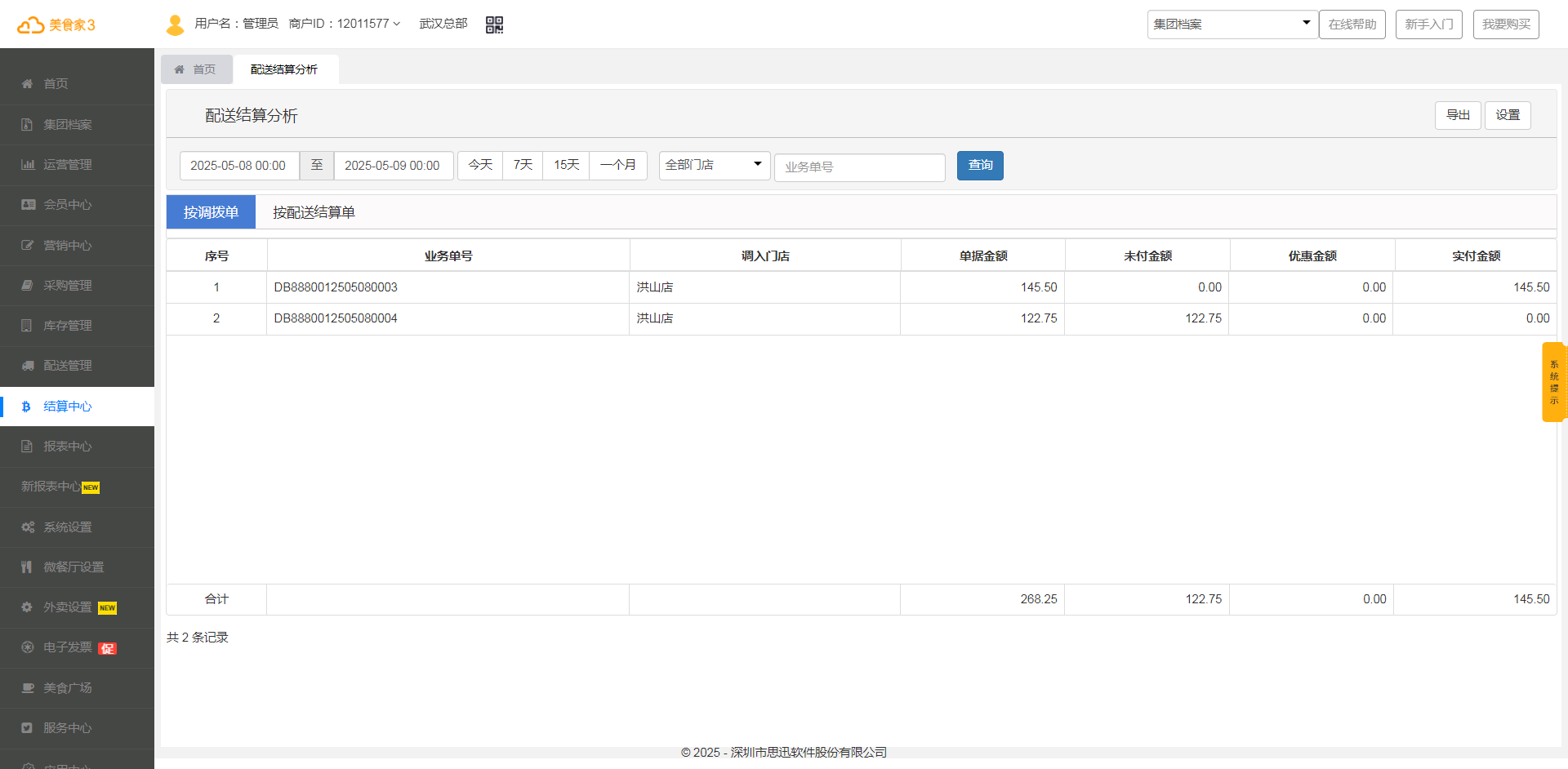Click the 业务单号 input field

click(x=860, y=167)
